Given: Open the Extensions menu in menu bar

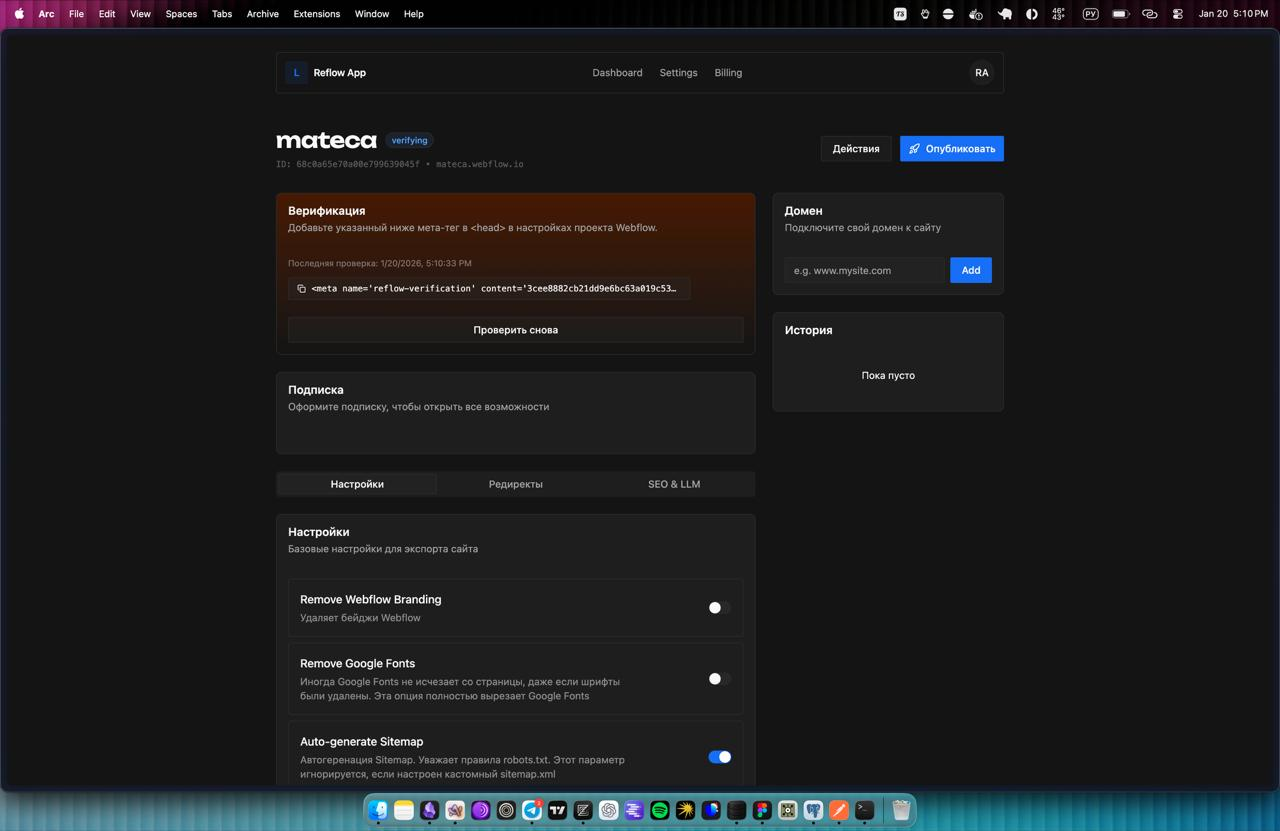Looking at the screenshot, I should 316,14.
